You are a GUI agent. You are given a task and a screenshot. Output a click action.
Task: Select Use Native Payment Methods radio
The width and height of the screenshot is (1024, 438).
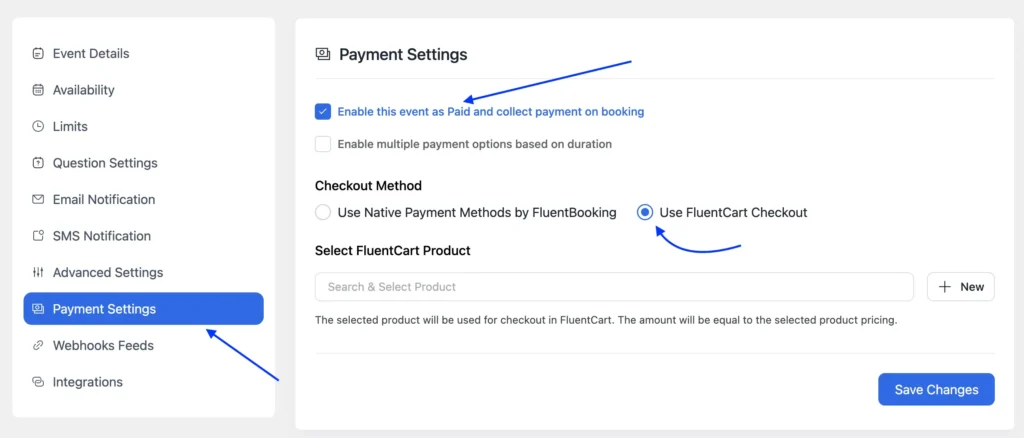323,212
